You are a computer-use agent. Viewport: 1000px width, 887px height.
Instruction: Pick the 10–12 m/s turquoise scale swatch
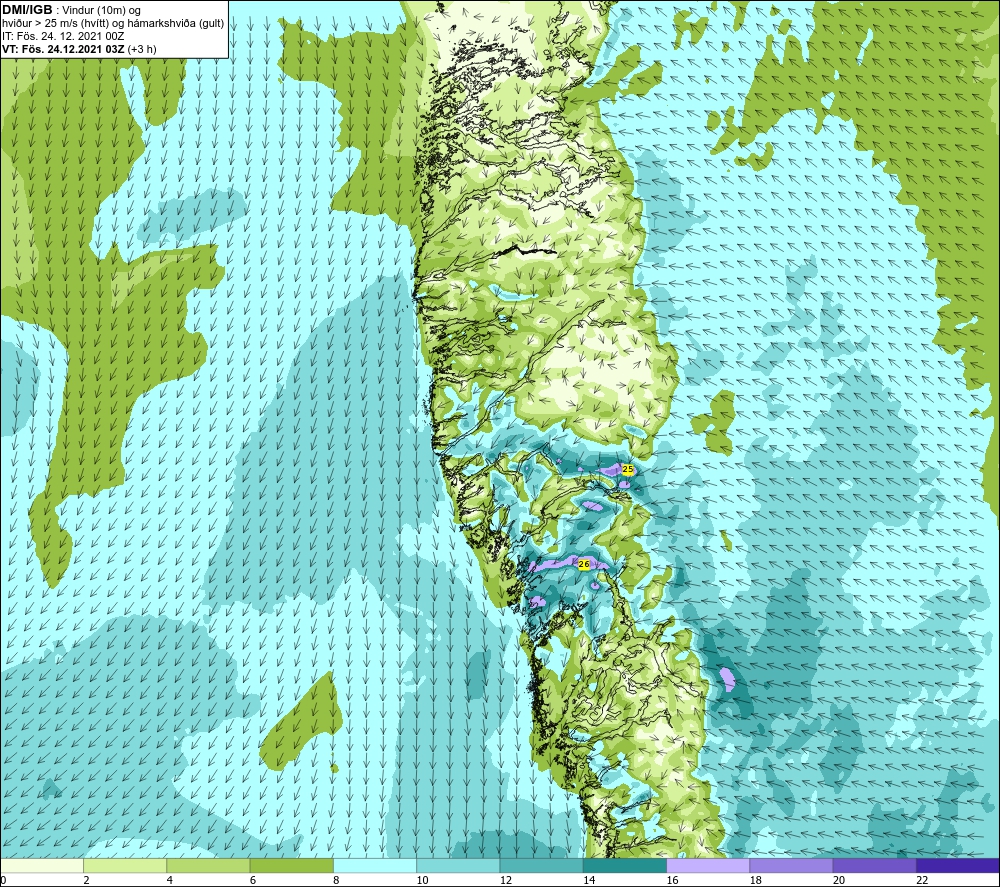458,865
